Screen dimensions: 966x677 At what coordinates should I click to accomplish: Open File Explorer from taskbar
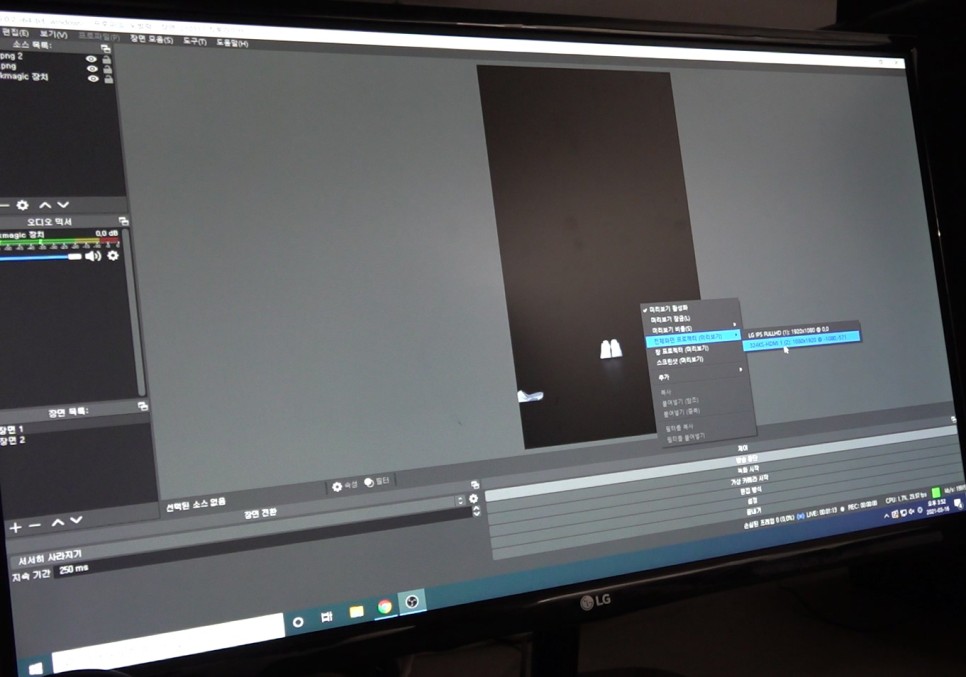click(x=356, y=611)
